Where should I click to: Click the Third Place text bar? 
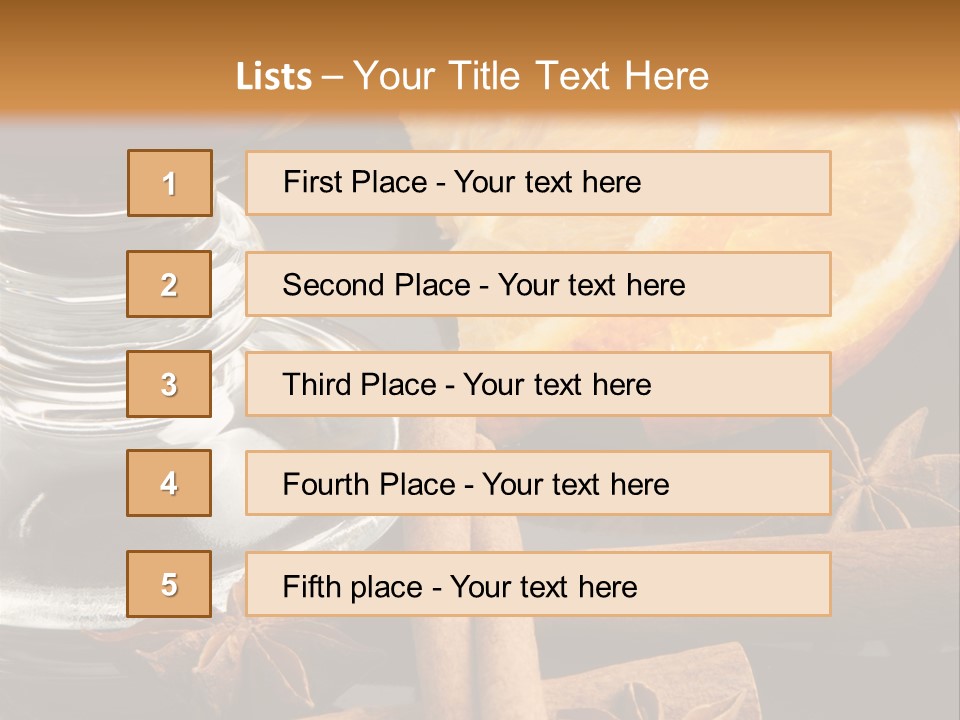pos(538,384)
